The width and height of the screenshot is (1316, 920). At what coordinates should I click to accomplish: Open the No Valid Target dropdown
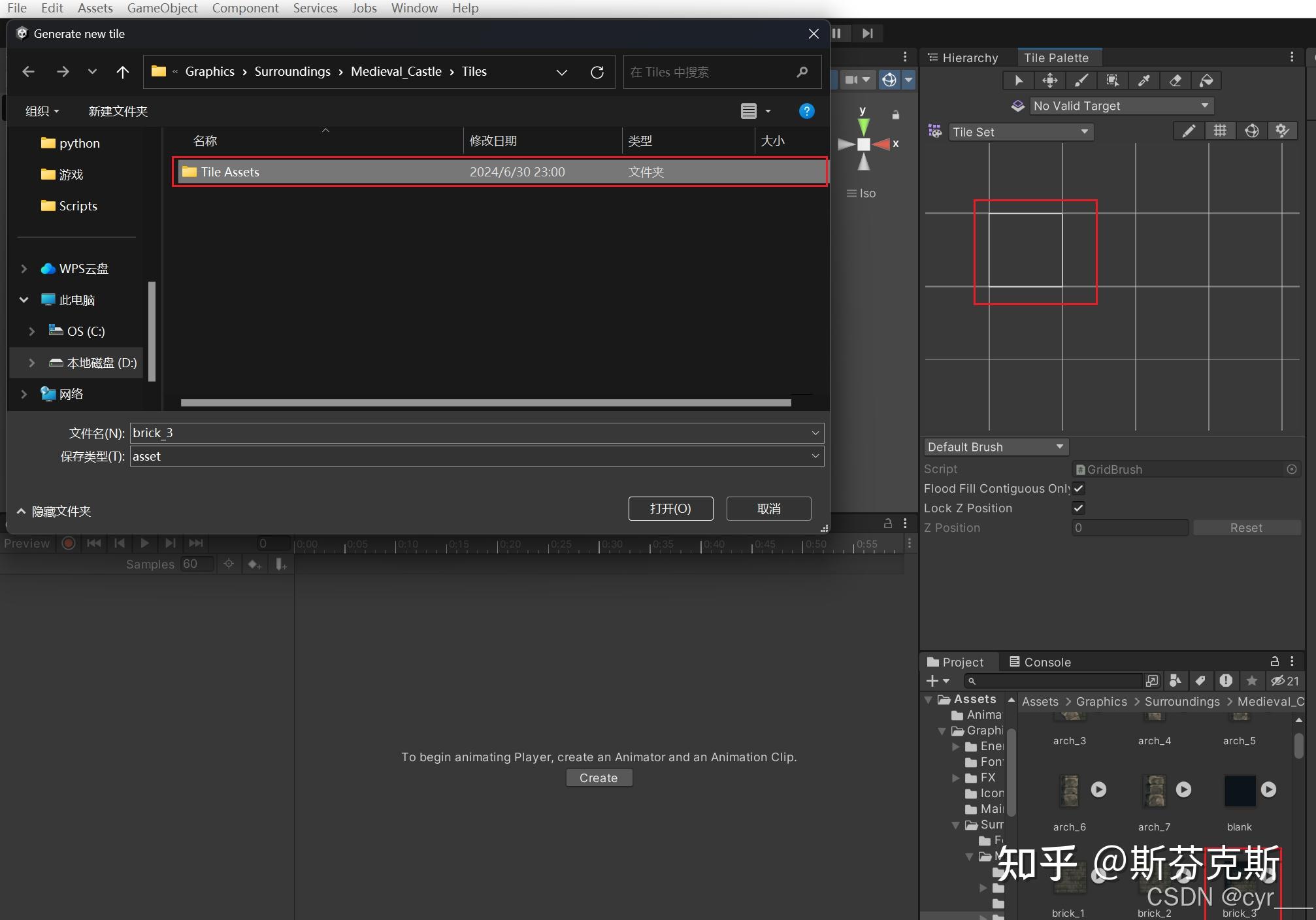point(1121,106)
